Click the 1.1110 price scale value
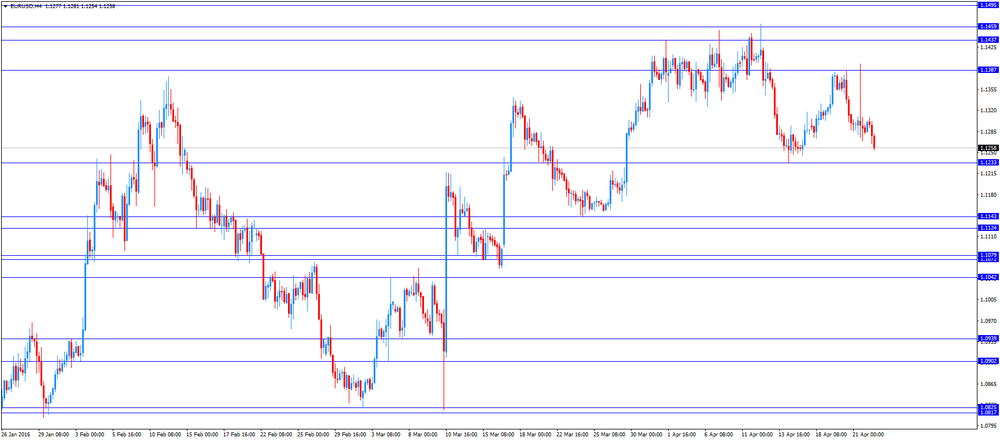The width and height of the screenshot is (1000, 441). click(989, 237)
